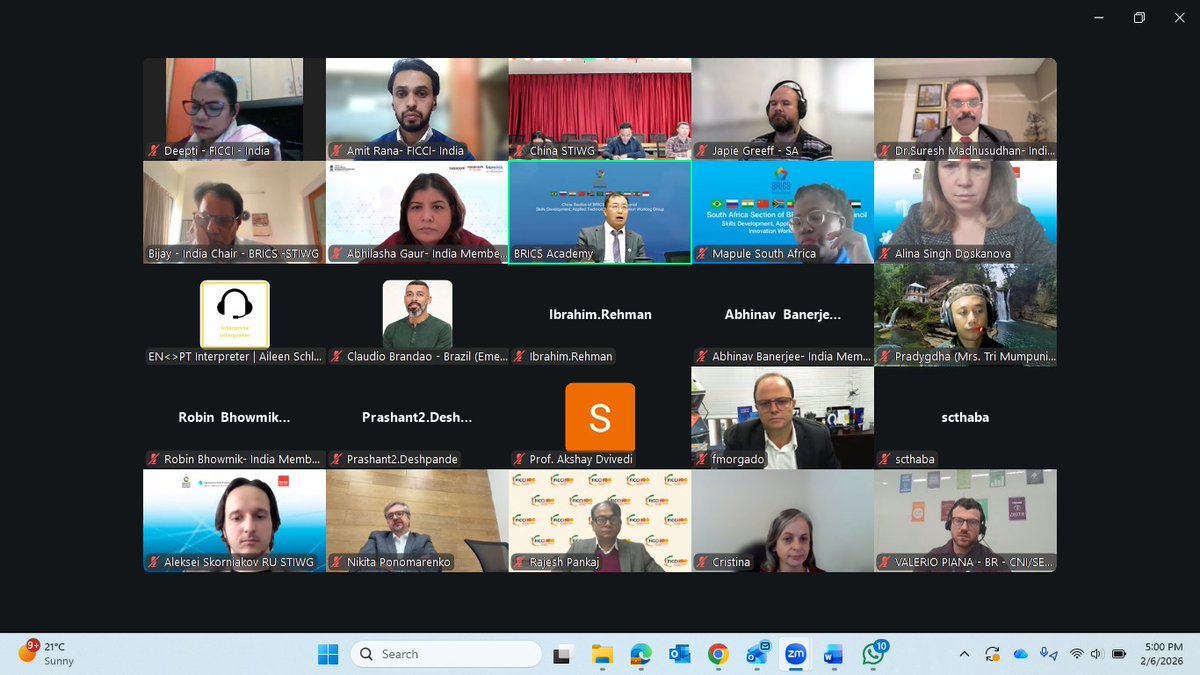This screenshot has width=1200, height=675.
Task: Click the EN<>PT Interpreter headset avatar
Action: tap(235, 314)
